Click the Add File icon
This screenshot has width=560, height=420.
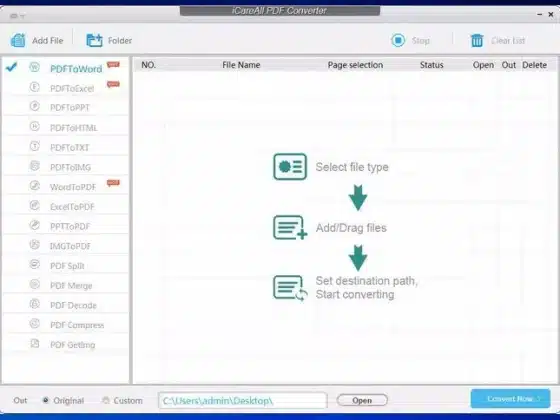click(18, 40)
